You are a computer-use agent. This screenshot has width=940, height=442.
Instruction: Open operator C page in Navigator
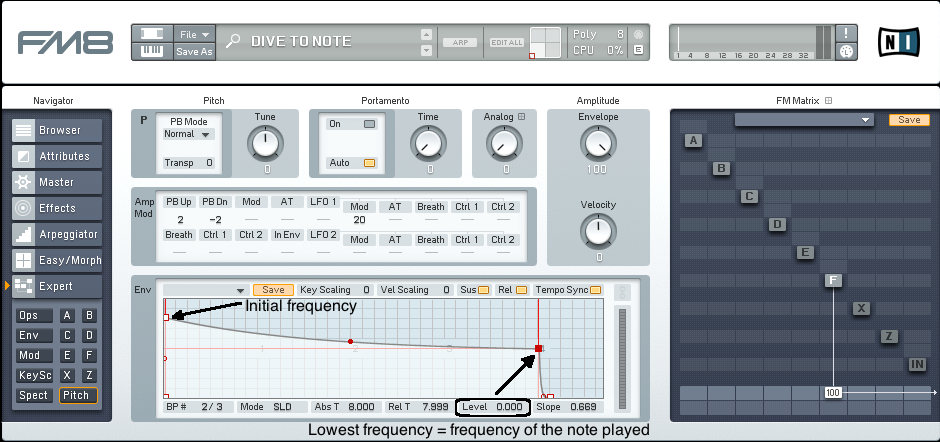pos(67,335)
